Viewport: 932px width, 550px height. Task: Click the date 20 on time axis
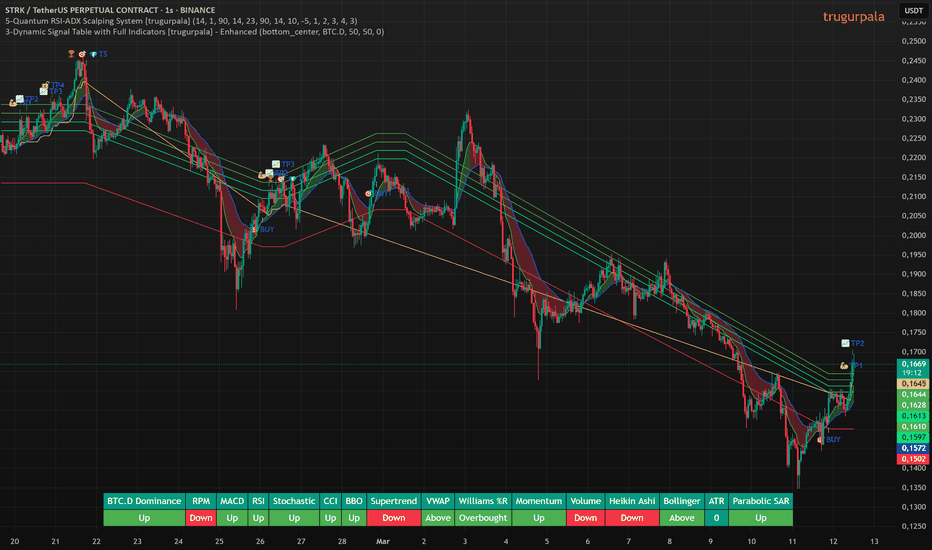pyautogui.click(x=14, y=541)
